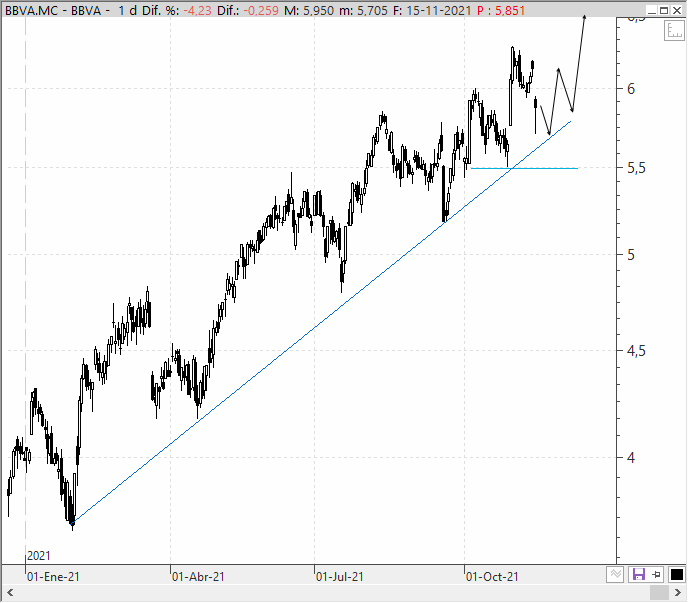Click the horizontal scrollbar thumb
Screen dimensions: 688x603
659,592
